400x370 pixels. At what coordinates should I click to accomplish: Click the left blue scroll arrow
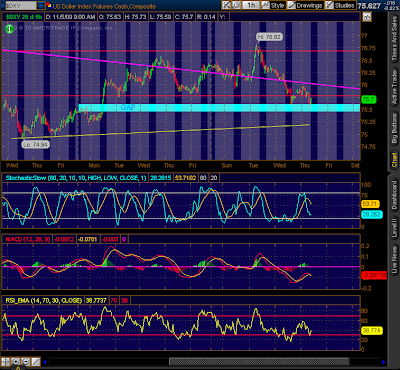45,362
